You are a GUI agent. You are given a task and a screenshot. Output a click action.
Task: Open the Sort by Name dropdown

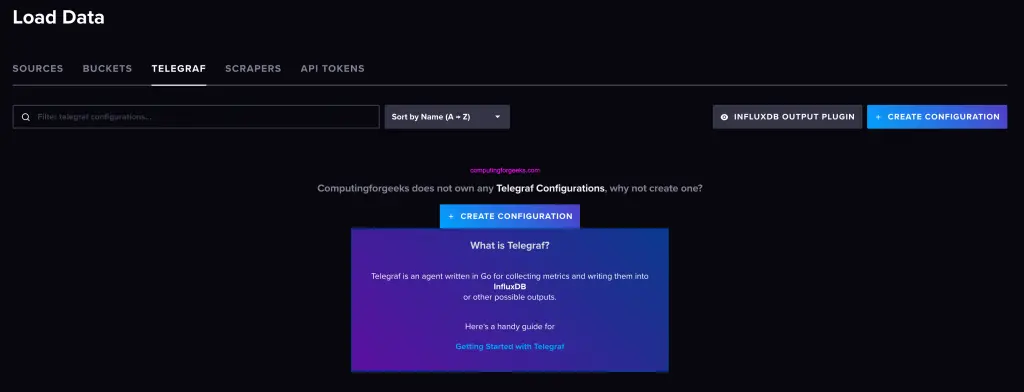447,117
